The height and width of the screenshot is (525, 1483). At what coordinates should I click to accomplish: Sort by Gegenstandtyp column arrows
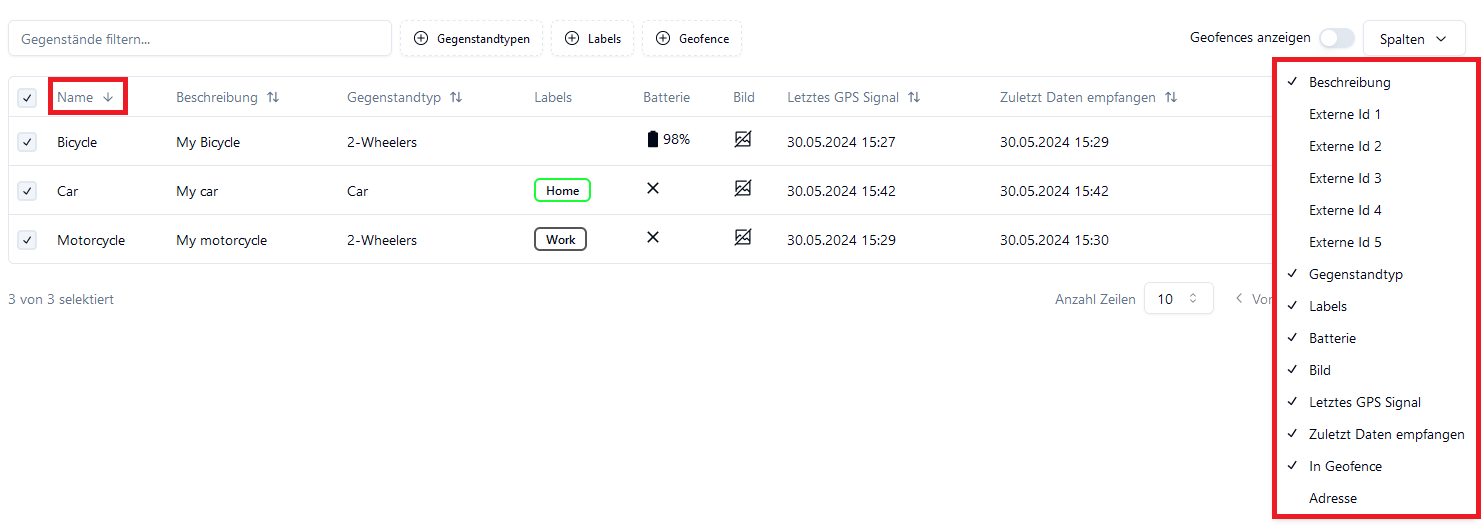456,98
